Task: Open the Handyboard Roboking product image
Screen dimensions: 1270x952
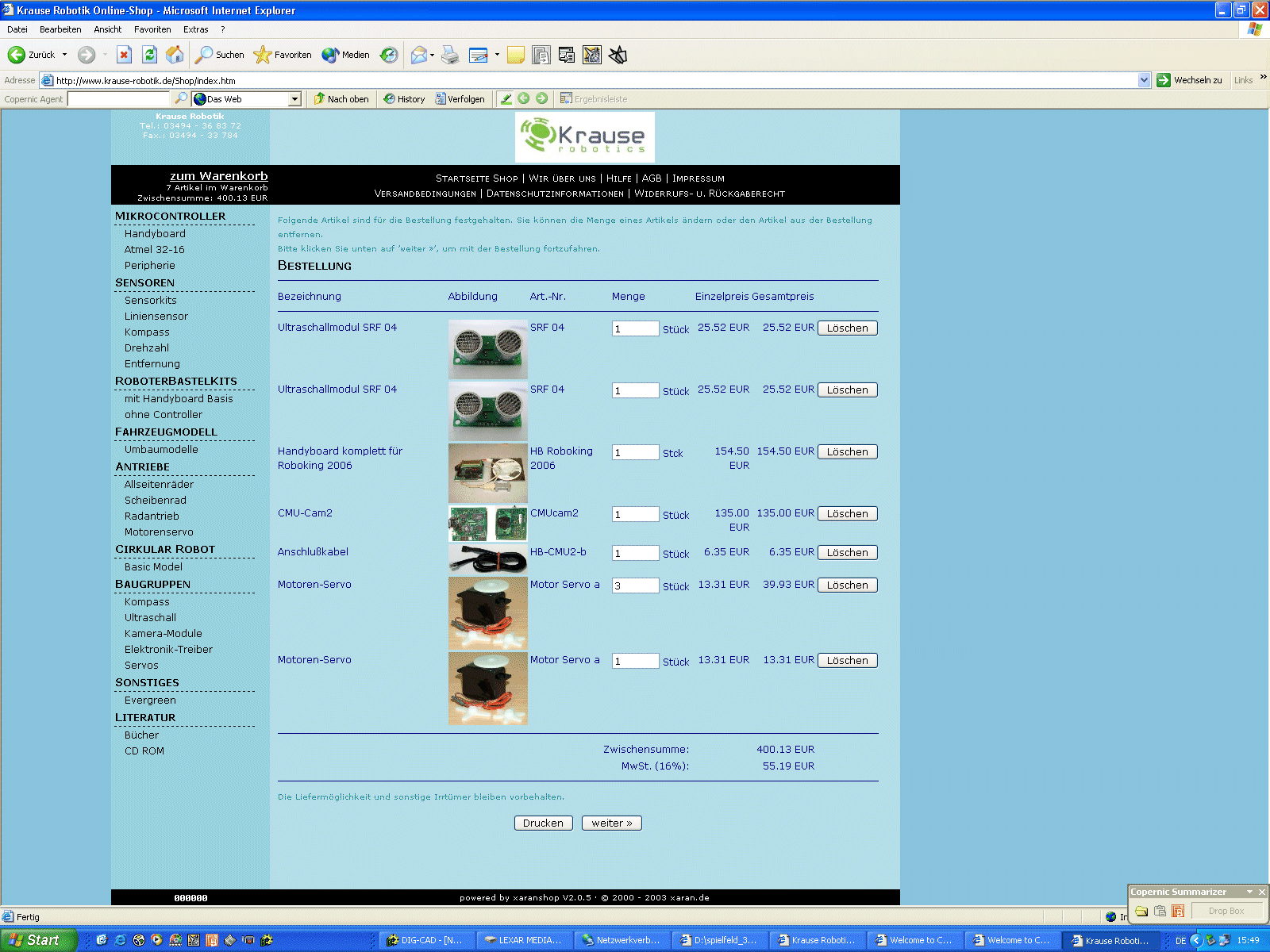Action: pos(488,473)
